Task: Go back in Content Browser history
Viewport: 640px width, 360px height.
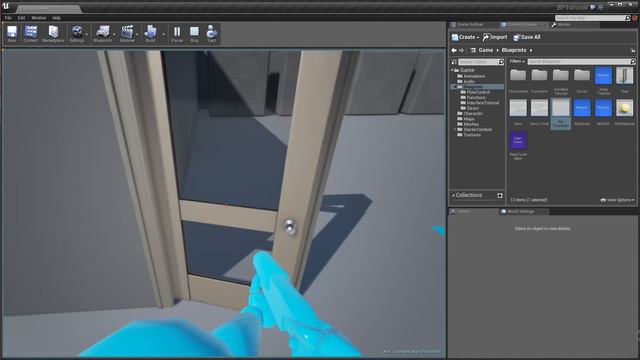Action: click(454, 50)
